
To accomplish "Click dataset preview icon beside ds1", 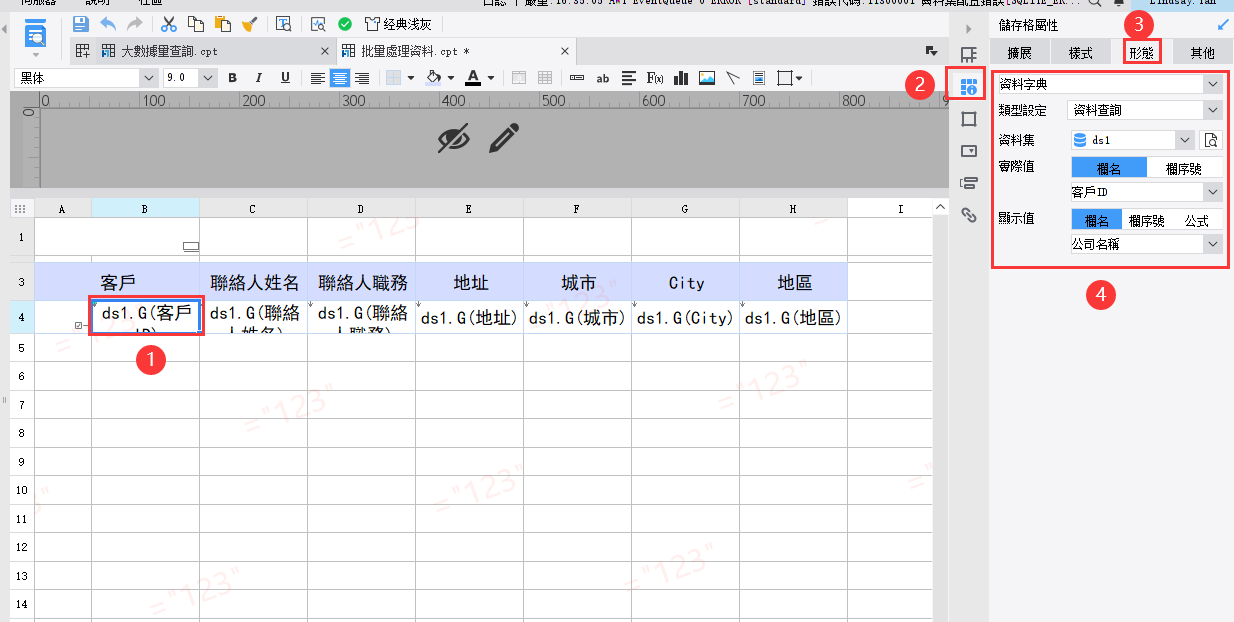I will coord(1211,140).
